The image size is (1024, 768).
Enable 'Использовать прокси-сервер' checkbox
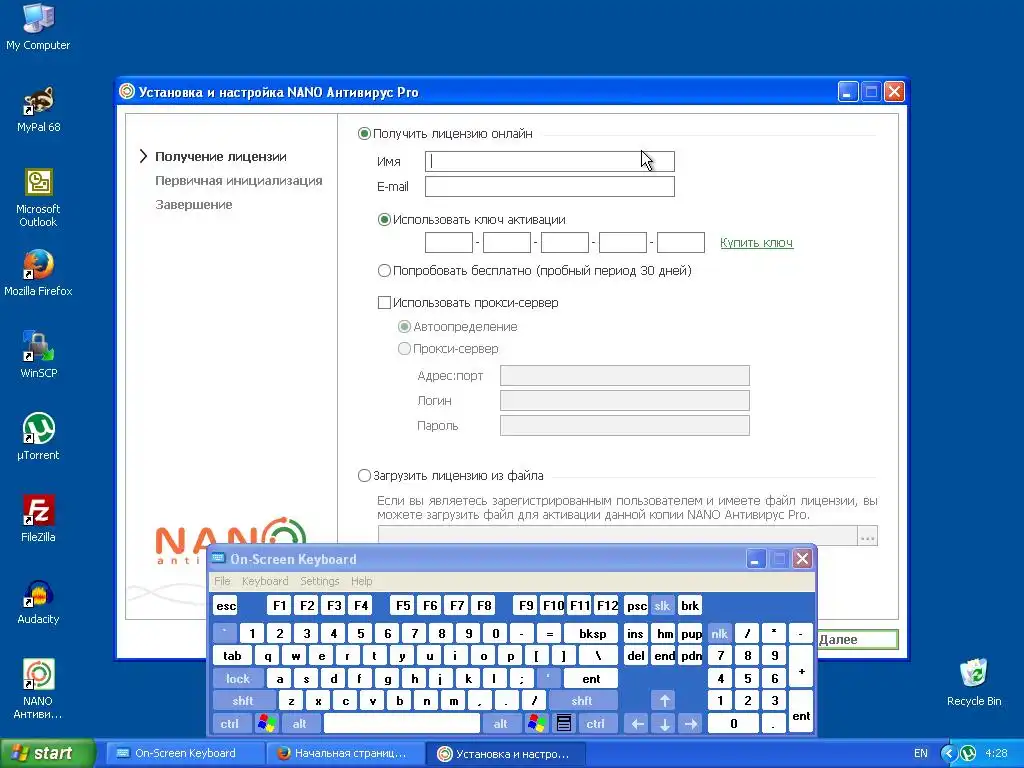385,302
